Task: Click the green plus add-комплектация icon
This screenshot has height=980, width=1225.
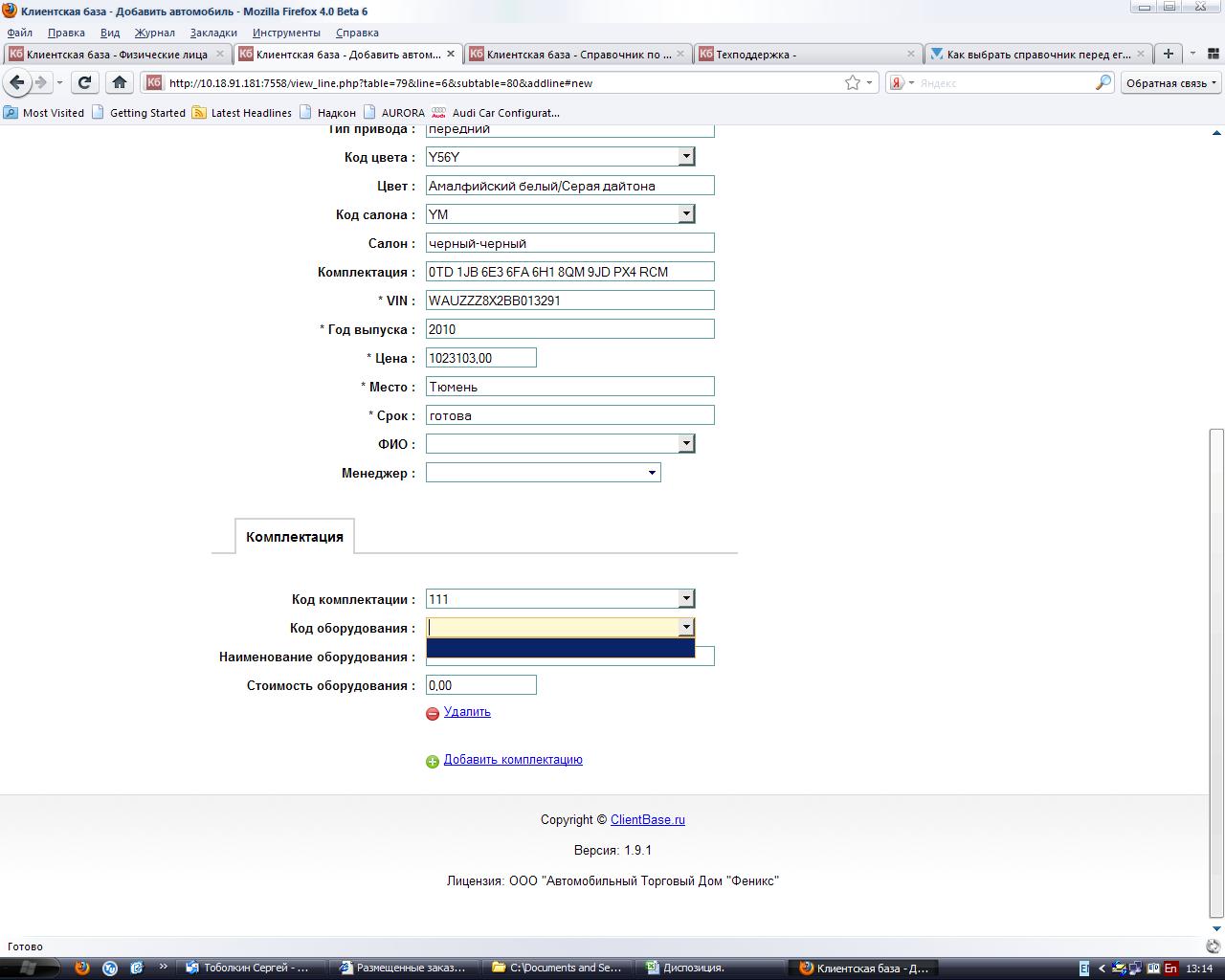Action: click(433, 761)
